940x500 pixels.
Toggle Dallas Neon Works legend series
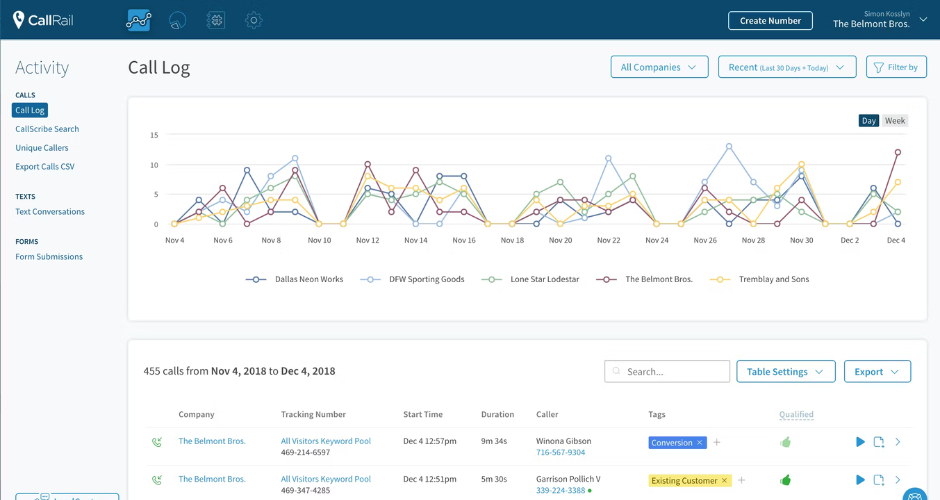[294, 279]
